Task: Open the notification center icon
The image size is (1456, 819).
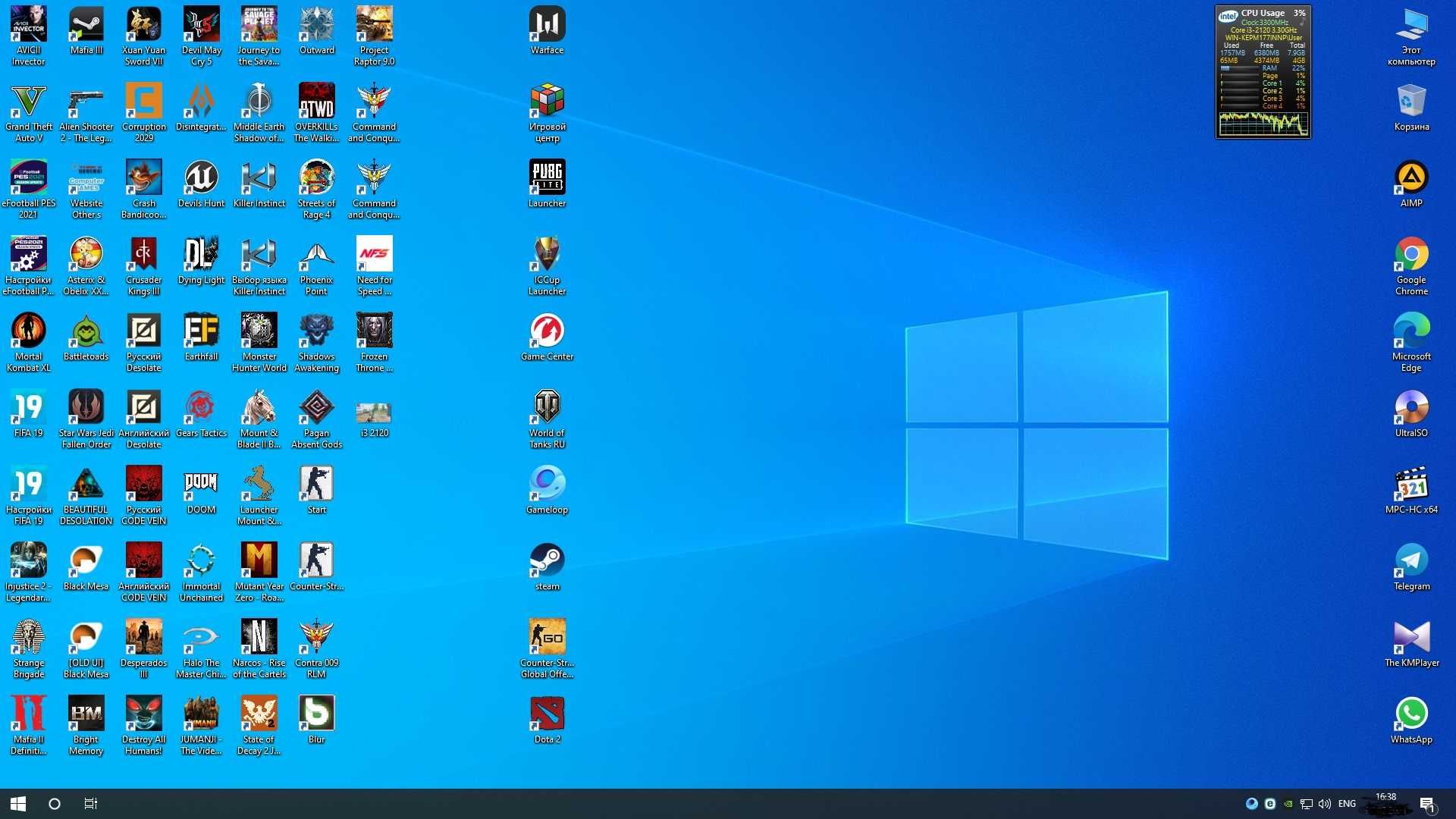Action: click(1427, 804)
